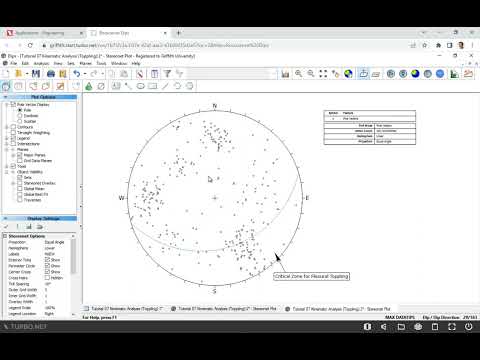Click the TURBO.NET fullscreen icon
This screenshot has width=480, height=360.
tap(452, 327)
